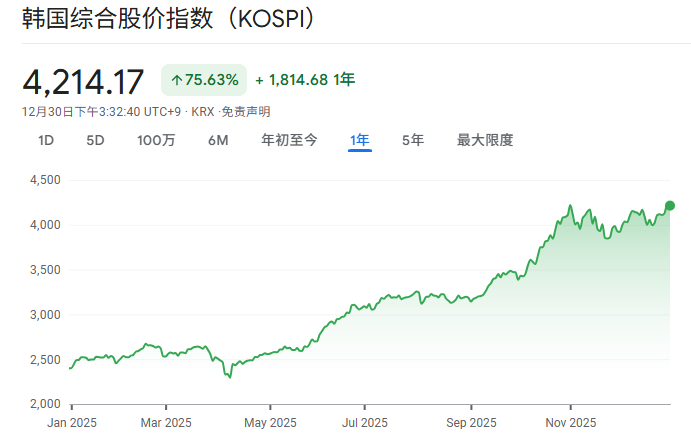
Task: Click the Nov 2025 axis label
Action: tap(571, 423)
